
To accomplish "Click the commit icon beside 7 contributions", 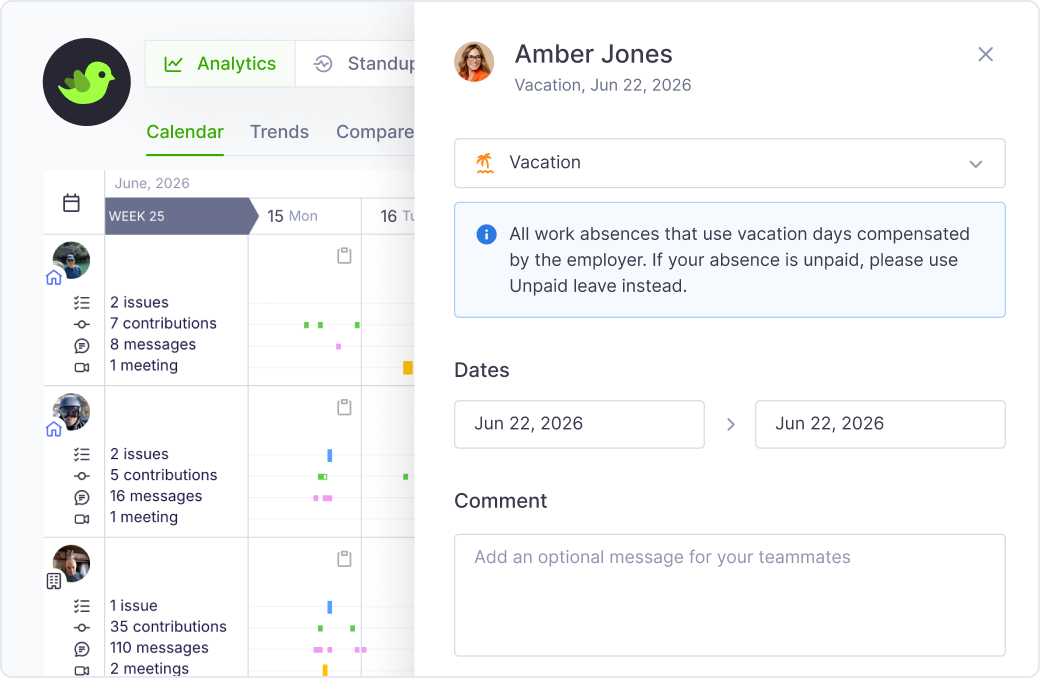I will coord(82,324).
